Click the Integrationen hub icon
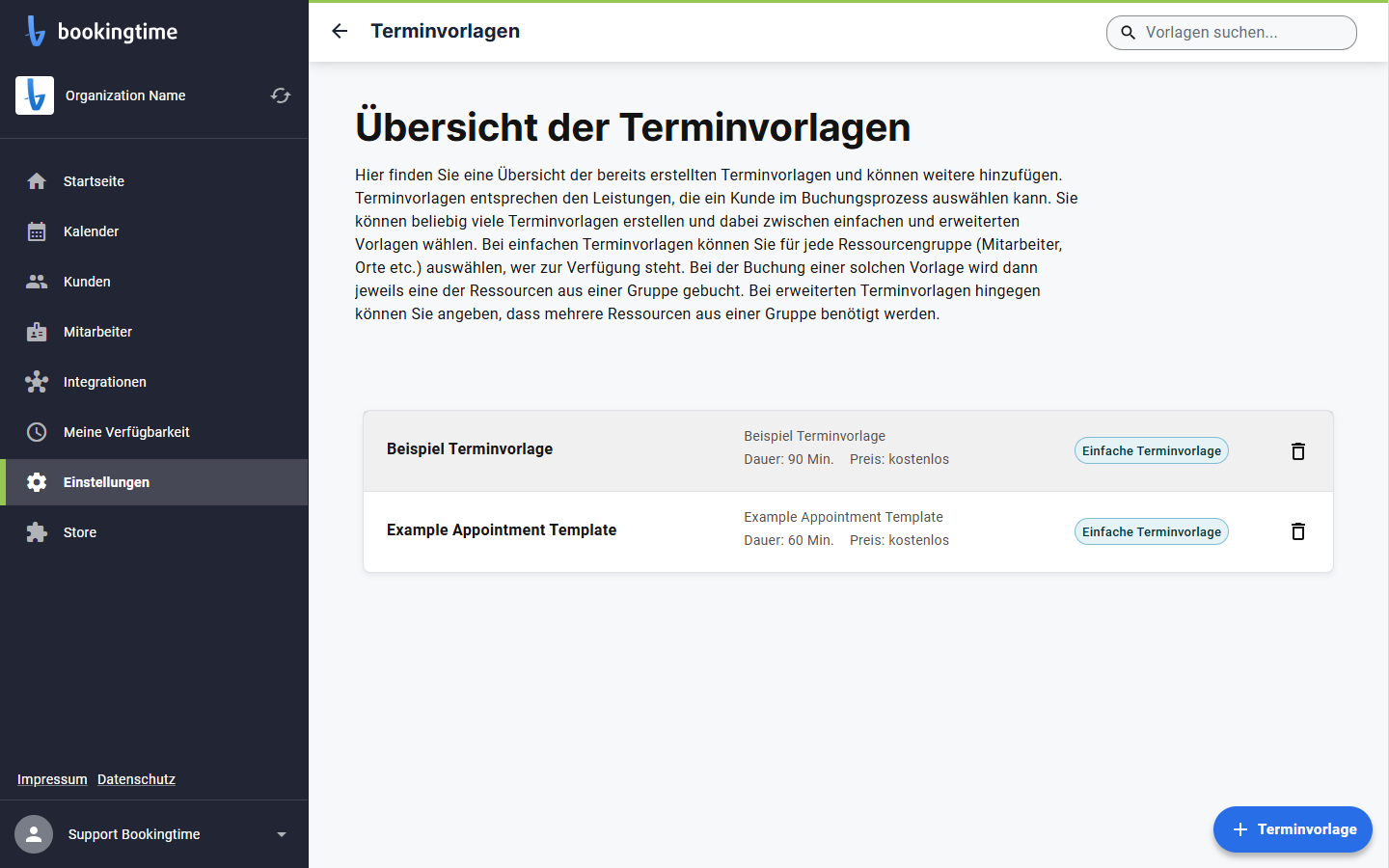 click(x=37, y=382)
